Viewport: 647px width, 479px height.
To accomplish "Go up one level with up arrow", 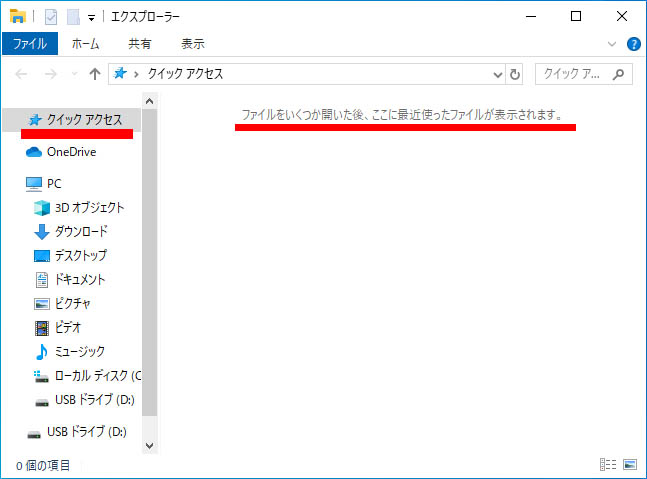I will pos(95,74).
